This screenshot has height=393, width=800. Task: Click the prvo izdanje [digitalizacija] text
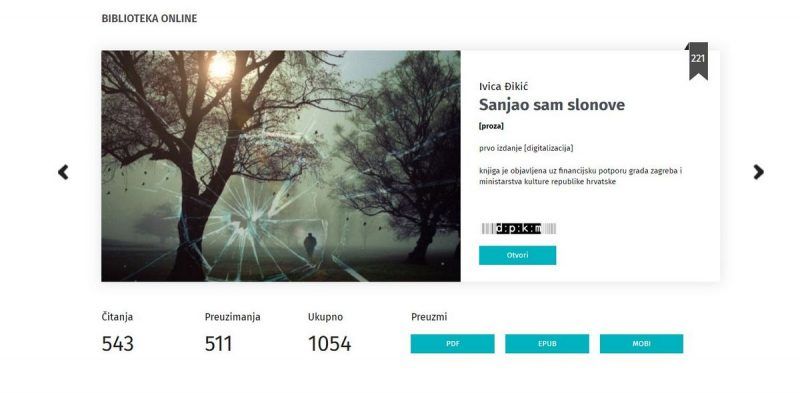(x=526, y=148)
